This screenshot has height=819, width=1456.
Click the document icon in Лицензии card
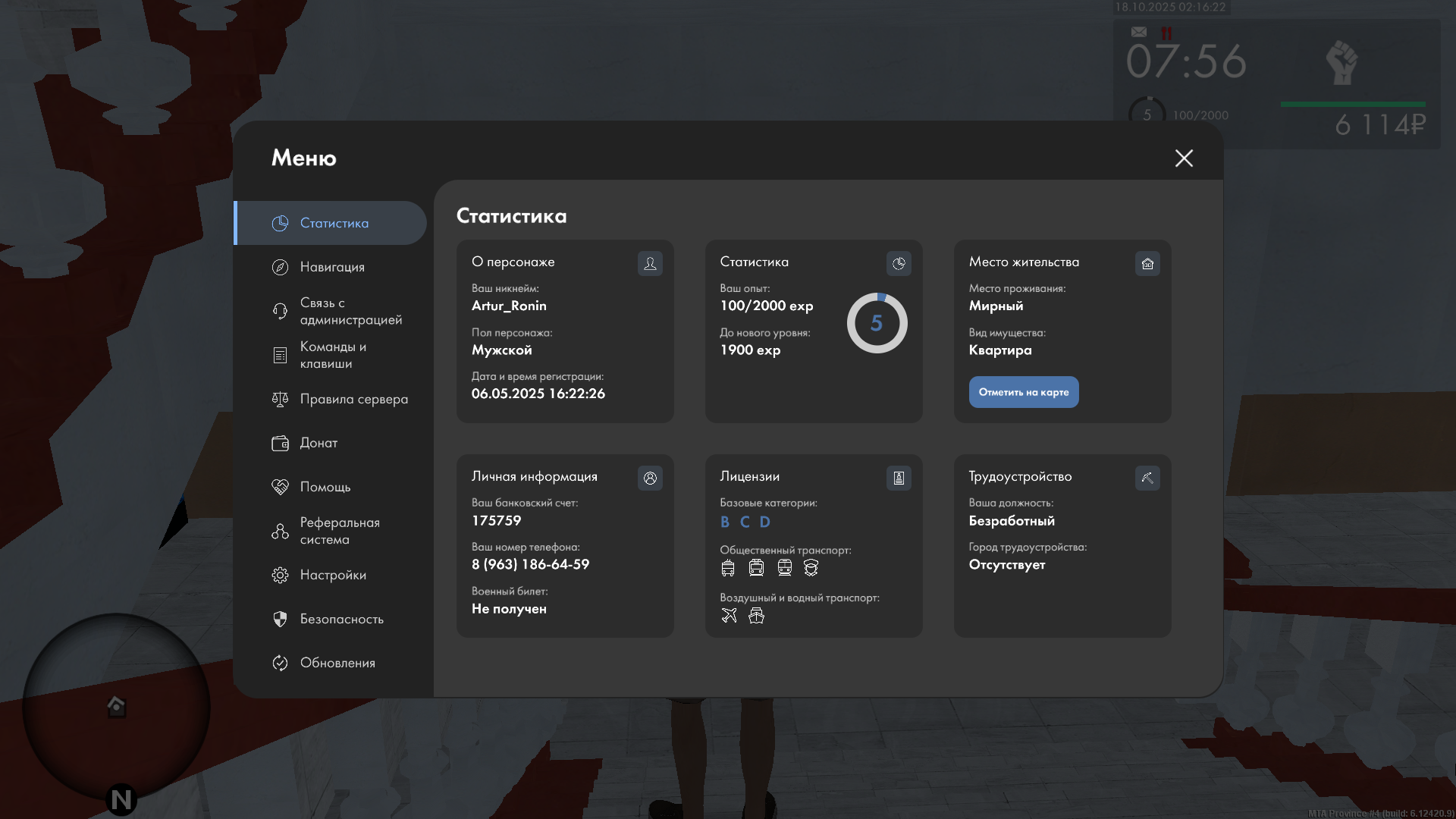coord(899,478)
